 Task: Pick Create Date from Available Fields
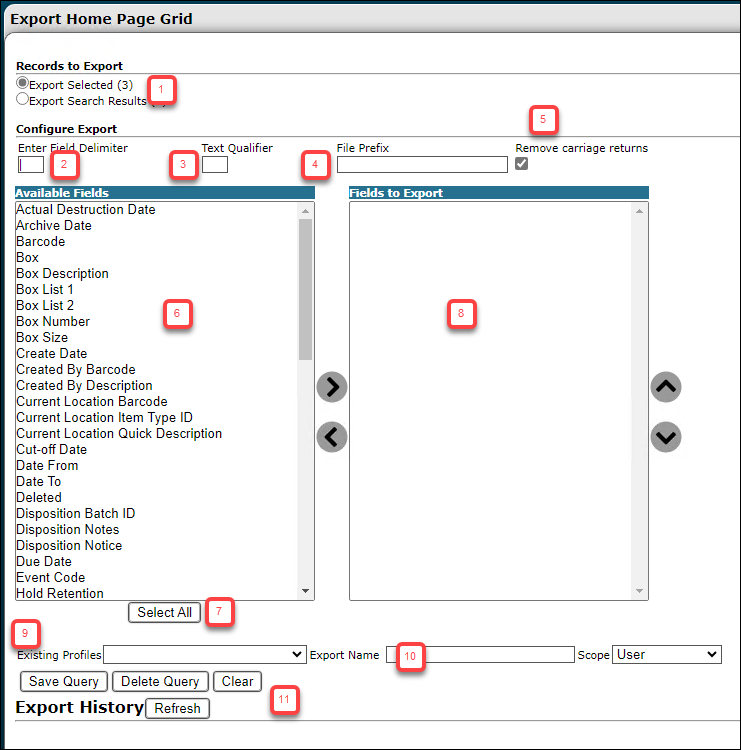tap(52, 353)
